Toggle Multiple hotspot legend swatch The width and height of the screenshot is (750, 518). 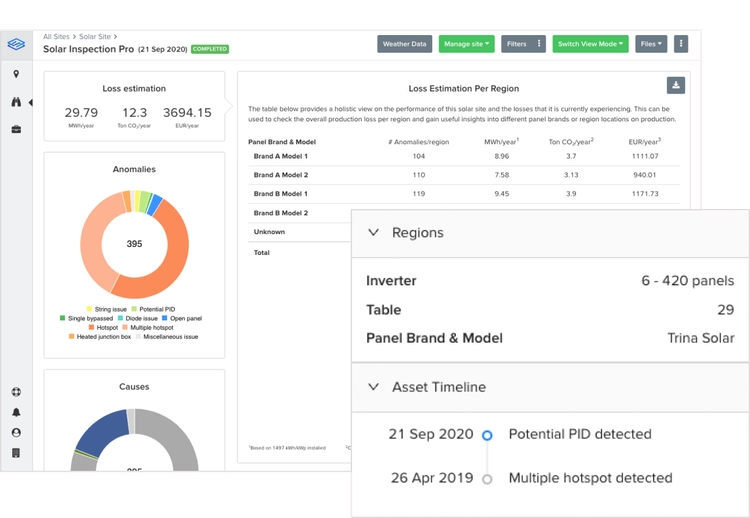125,327
